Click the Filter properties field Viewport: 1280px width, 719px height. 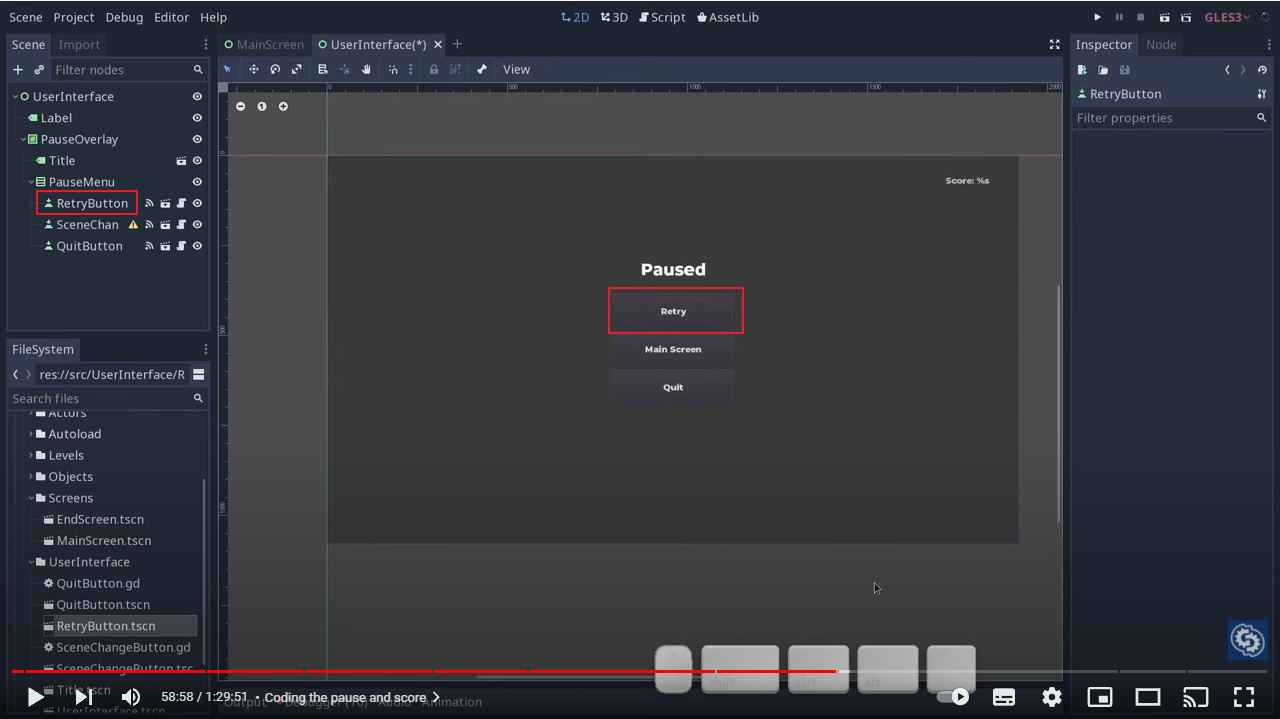[x=1171, y=118]
